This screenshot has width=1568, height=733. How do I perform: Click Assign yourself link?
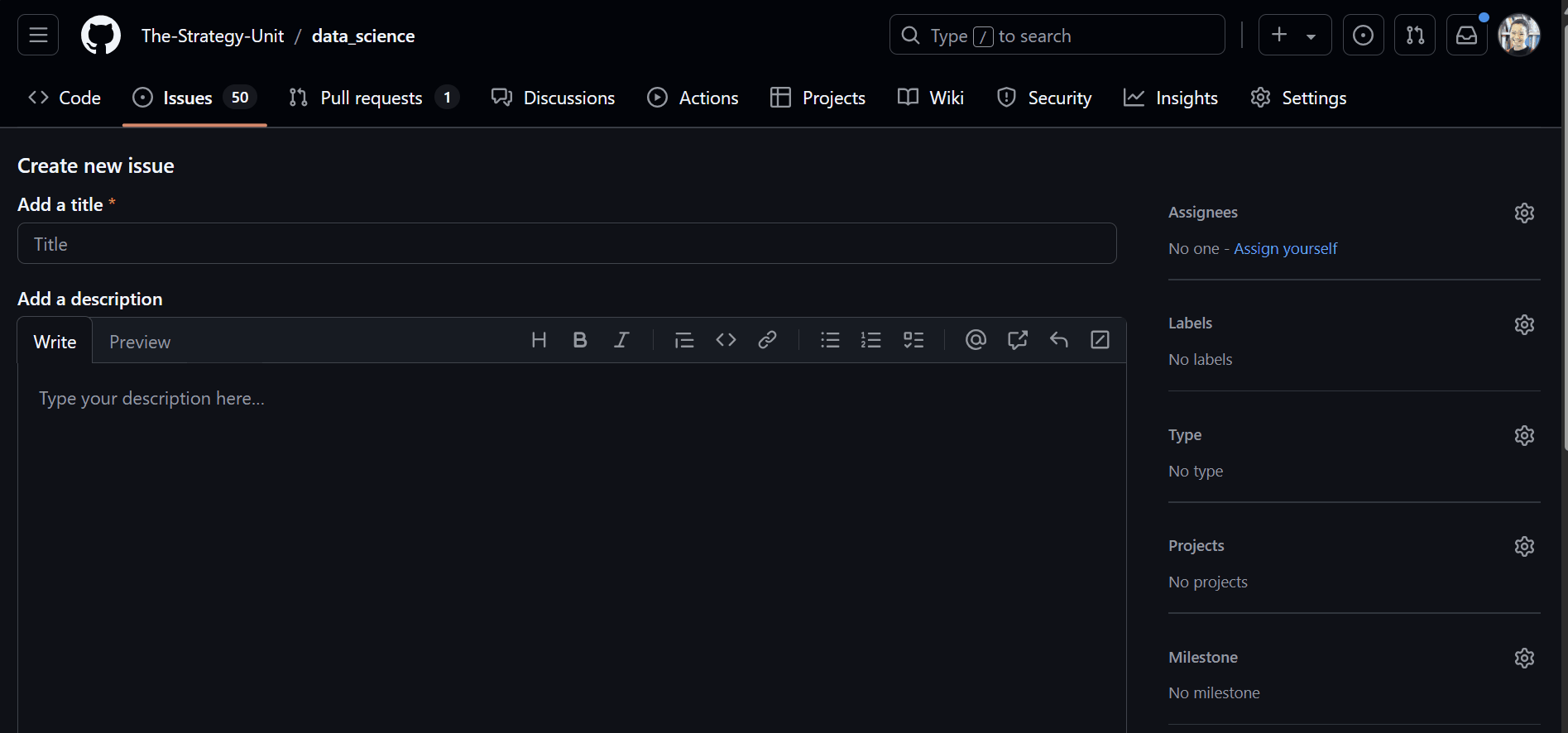tap(1285, 248)
